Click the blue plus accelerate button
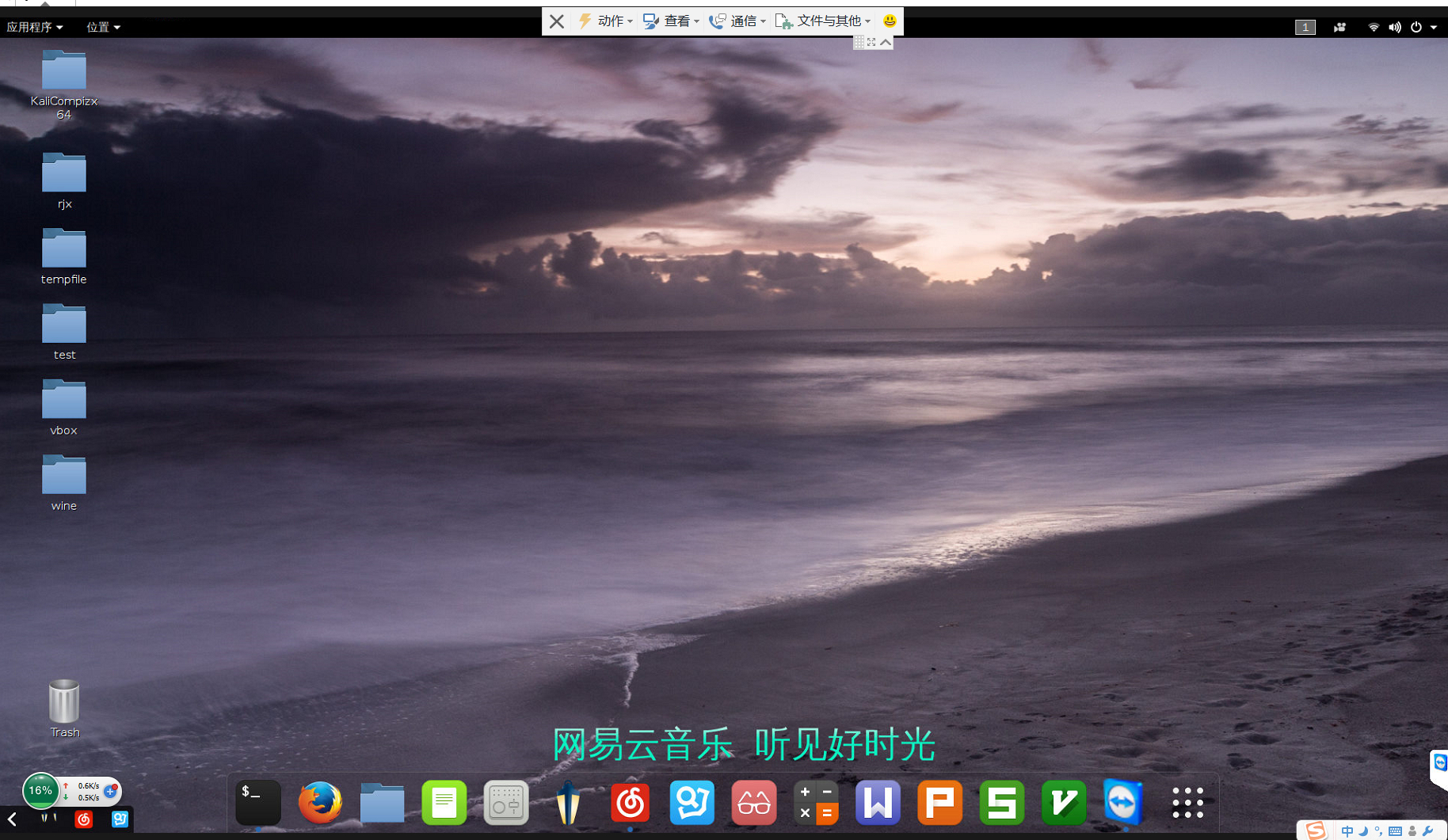 [x=110, y=791]
